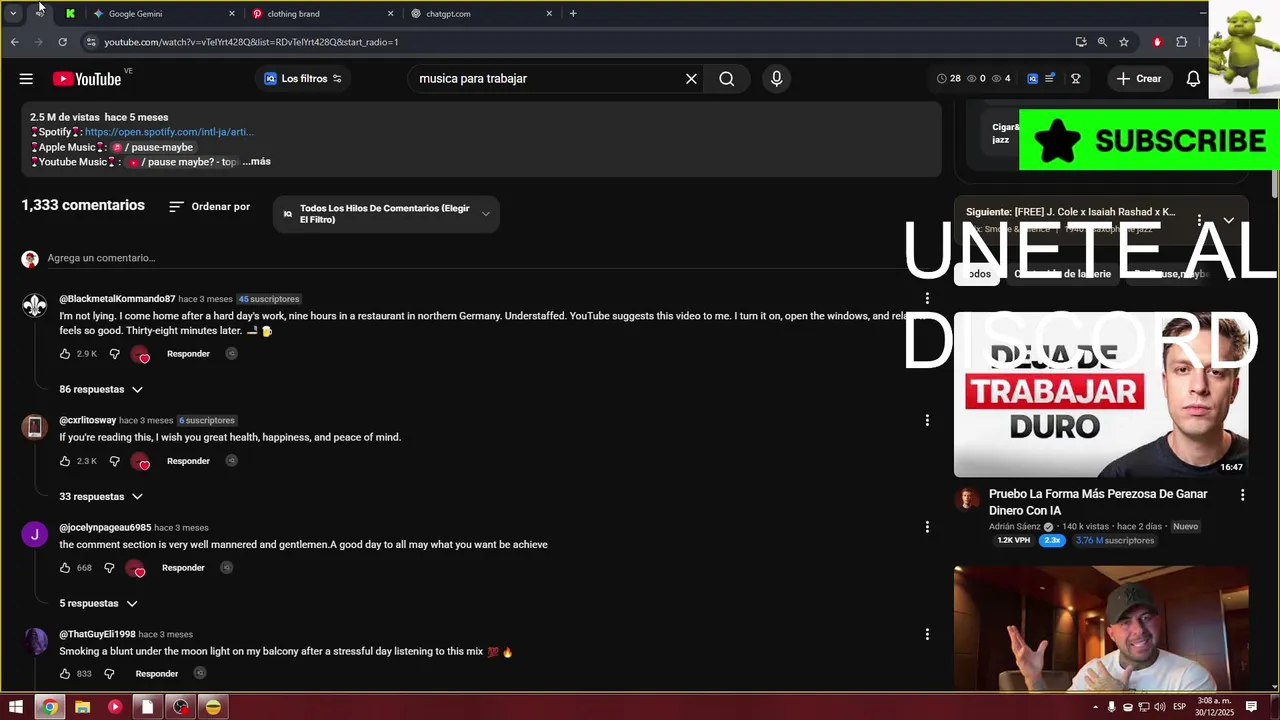This screenshot has width=1280, height=720.
Task: Dislike the @BlackmetalKommando87 comment
Action: tap(114, 354)
